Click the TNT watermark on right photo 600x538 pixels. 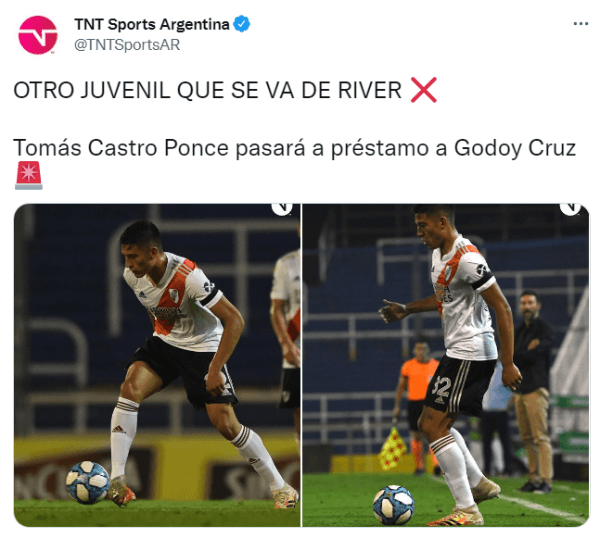tap(570, 209)
